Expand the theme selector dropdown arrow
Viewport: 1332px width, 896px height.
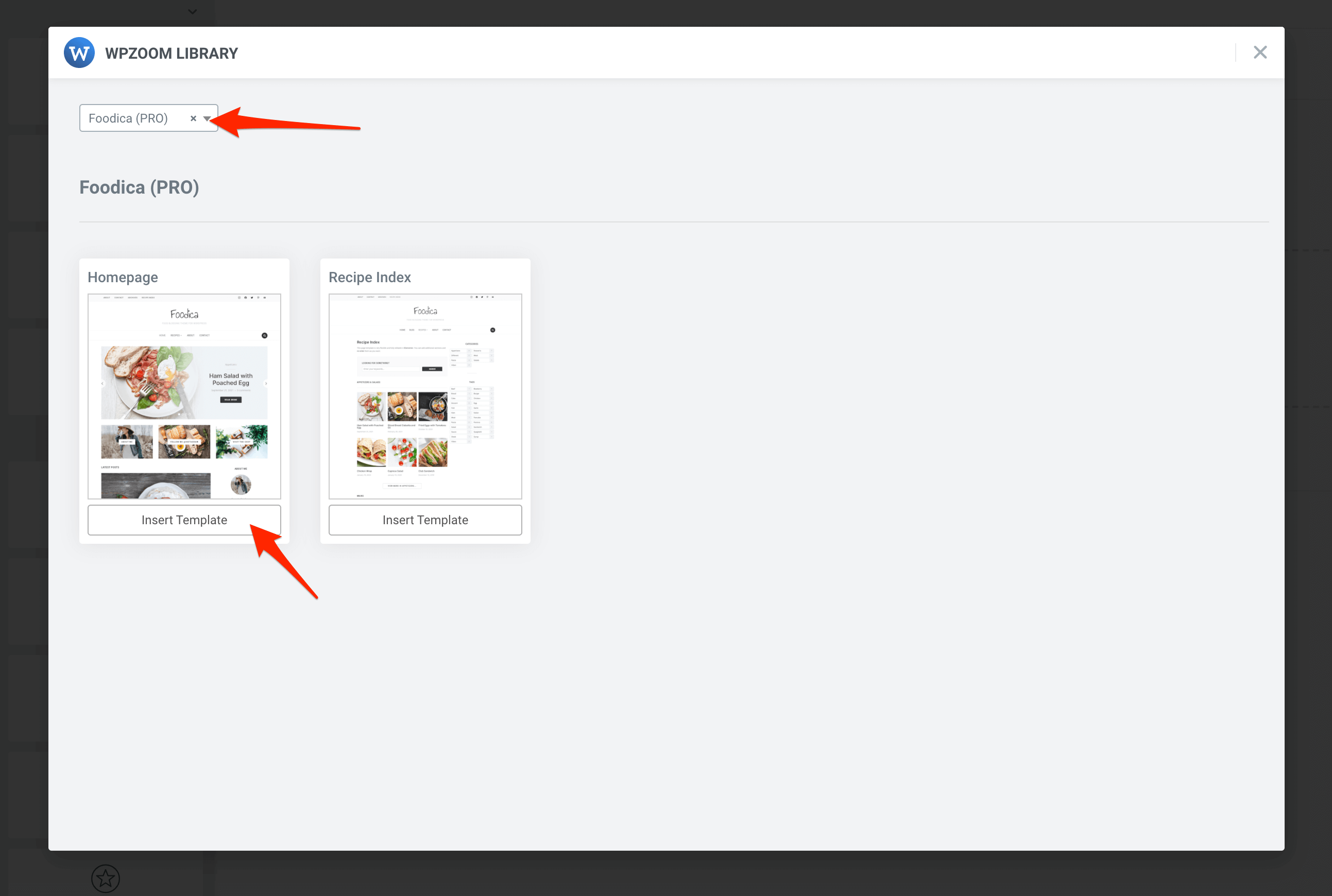point(207,119)
